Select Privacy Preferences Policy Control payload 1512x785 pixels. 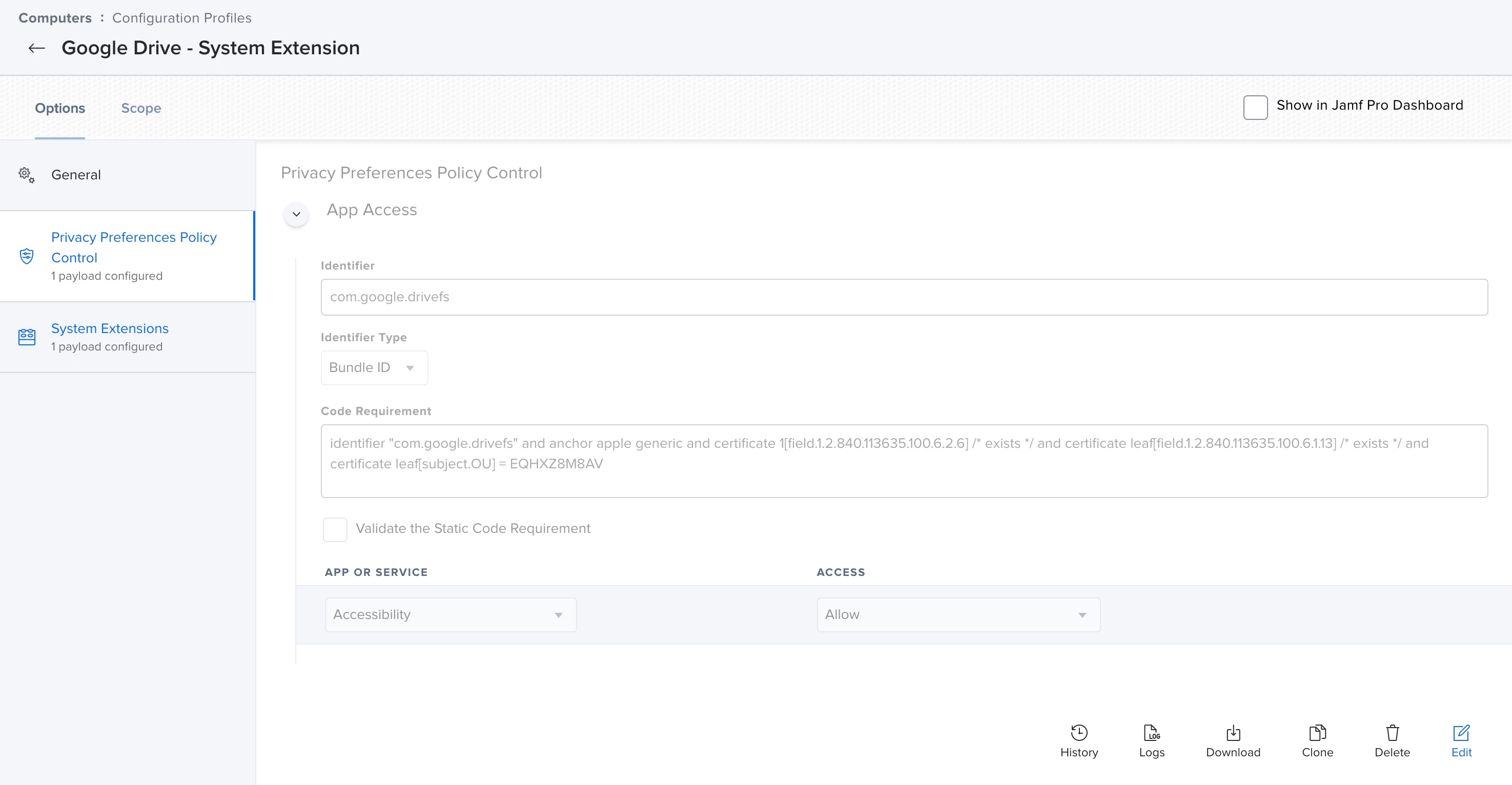tap(128, 256)
